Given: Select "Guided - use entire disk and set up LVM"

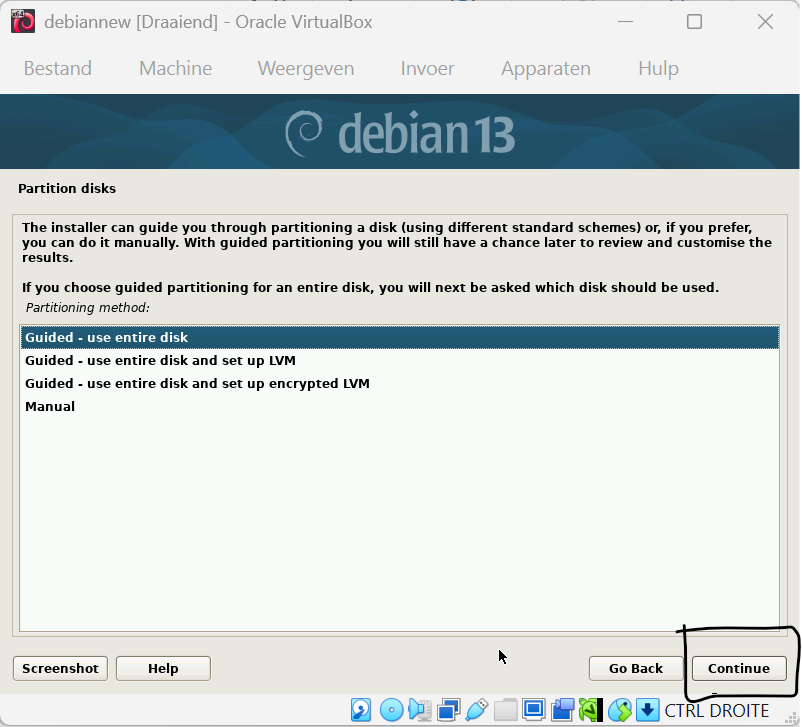Looking at the screenshot, I should [400, 360].
